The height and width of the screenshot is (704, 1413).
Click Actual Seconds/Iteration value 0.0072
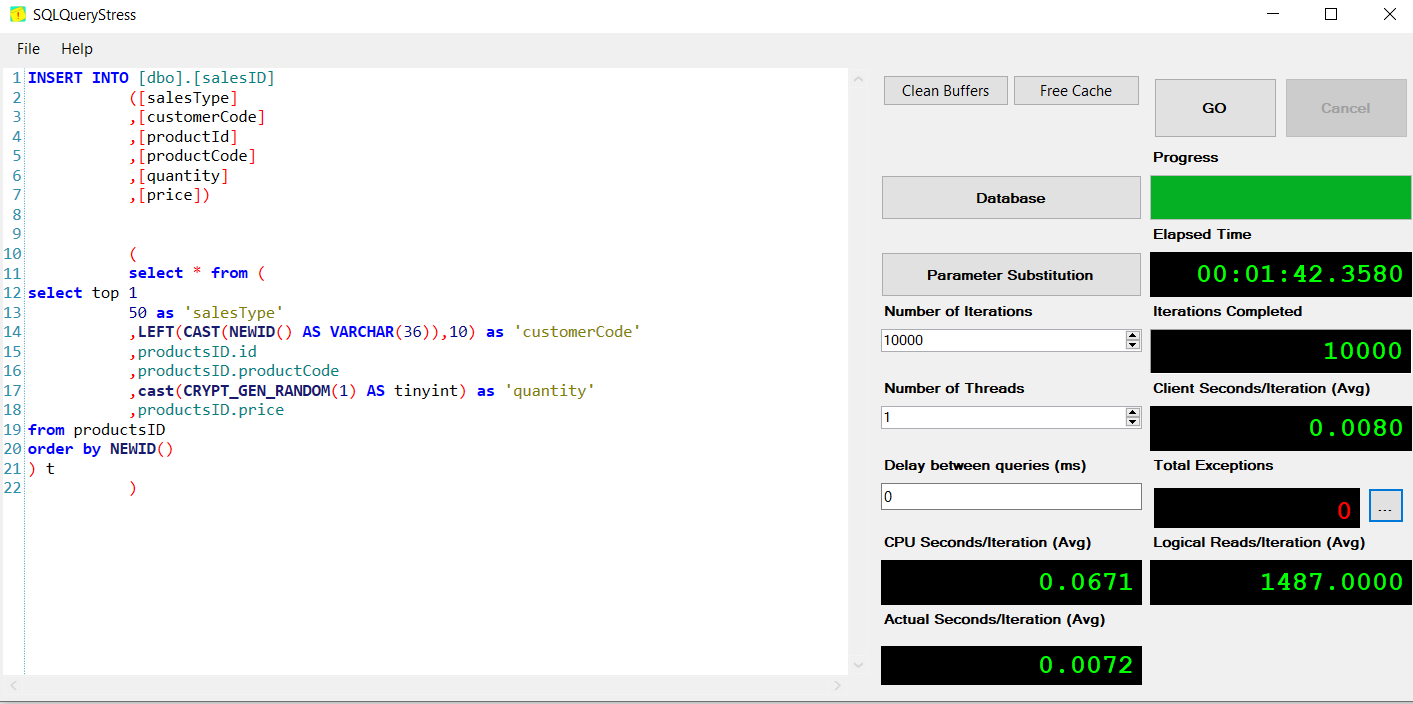(1011, 665)
